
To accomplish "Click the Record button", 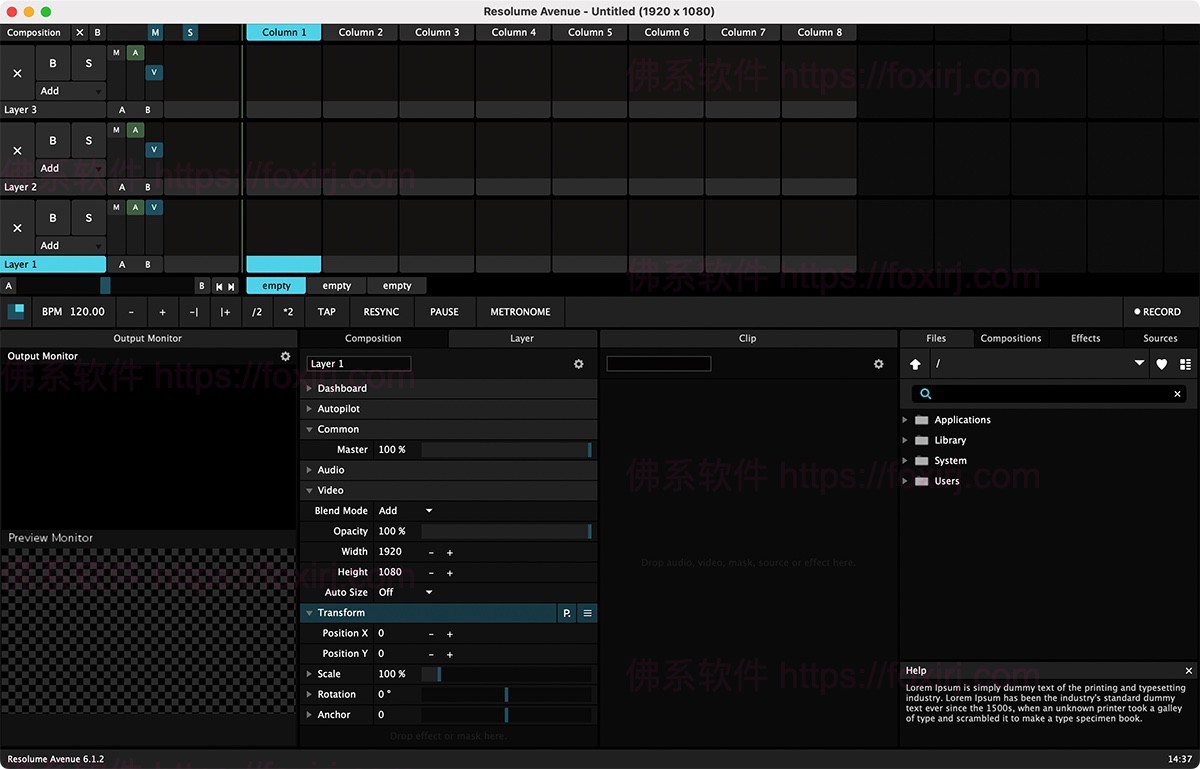I will coord(1157,311).
